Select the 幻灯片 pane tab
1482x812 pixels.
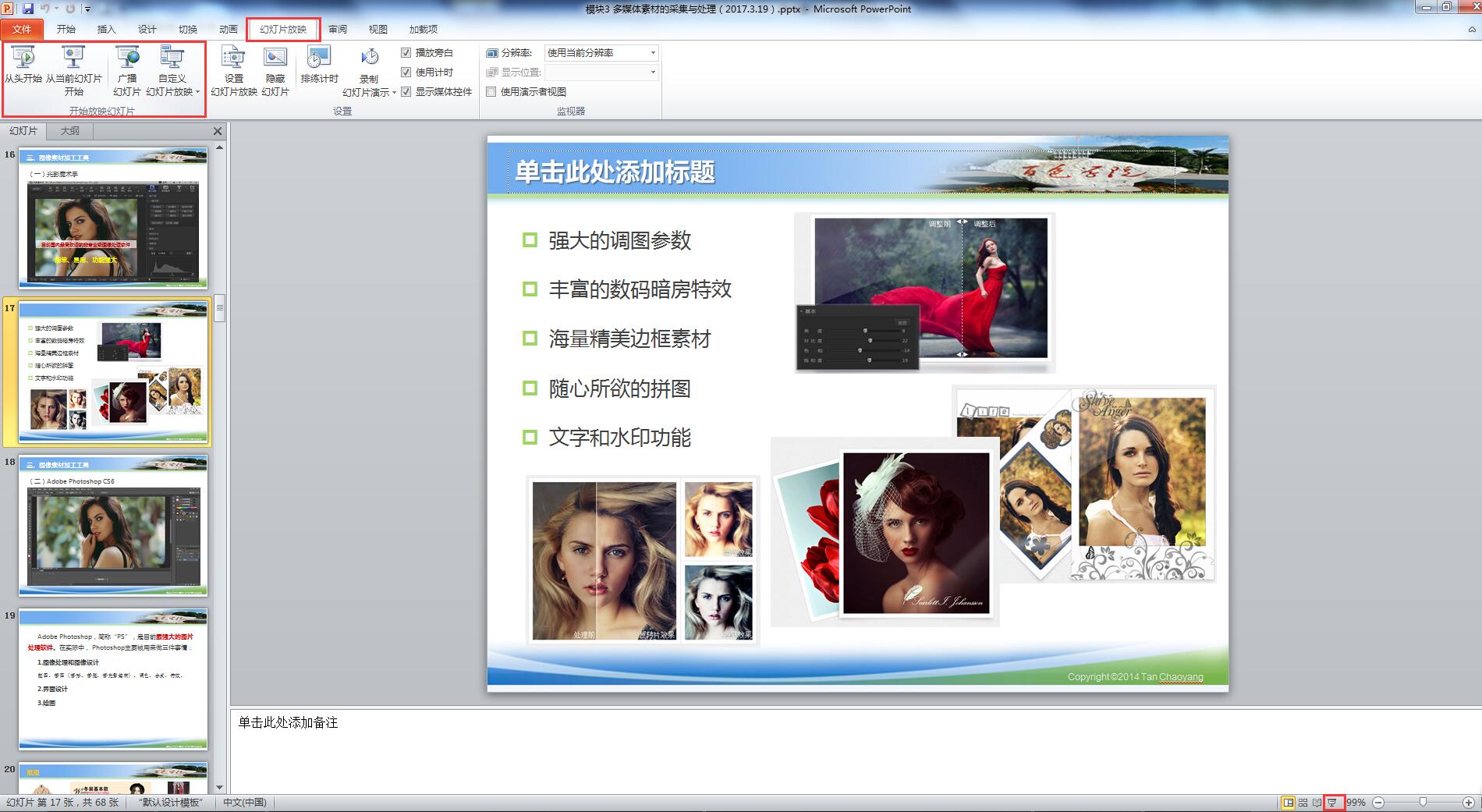tap(23, 131)
